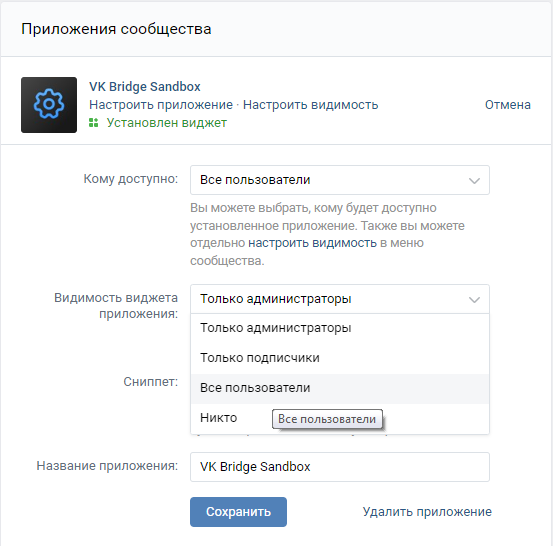
Task: Select 'Никто' option
Action: click(x=340, y=418)
